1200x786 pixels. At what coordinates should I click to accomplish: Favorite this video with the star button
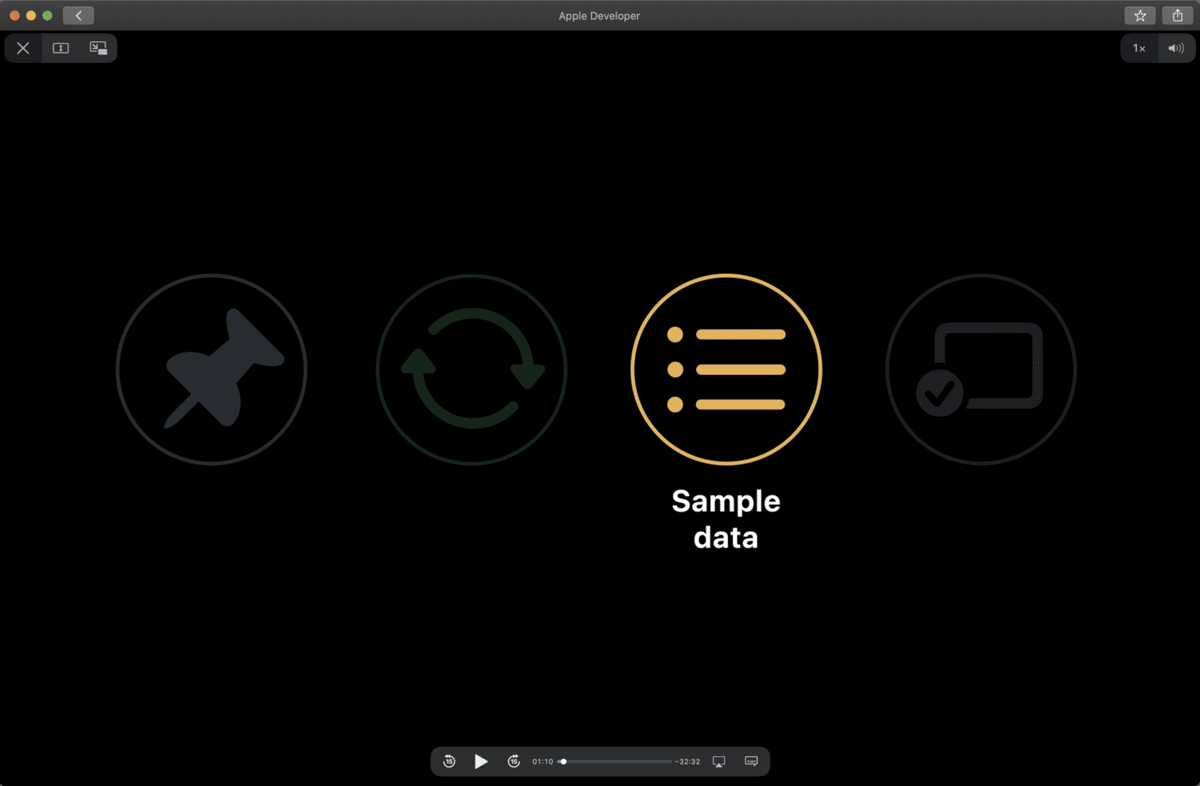coord(1140,15)
